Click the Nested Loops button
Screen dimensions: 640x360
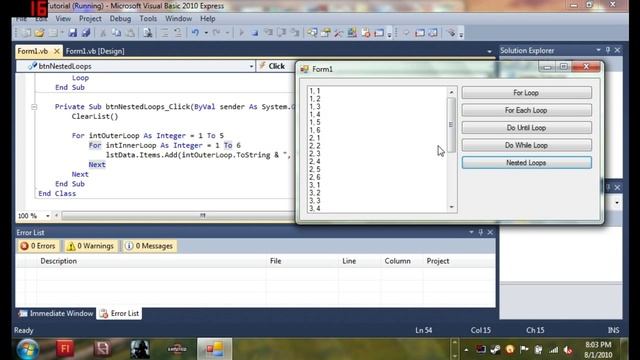(527, 163)
